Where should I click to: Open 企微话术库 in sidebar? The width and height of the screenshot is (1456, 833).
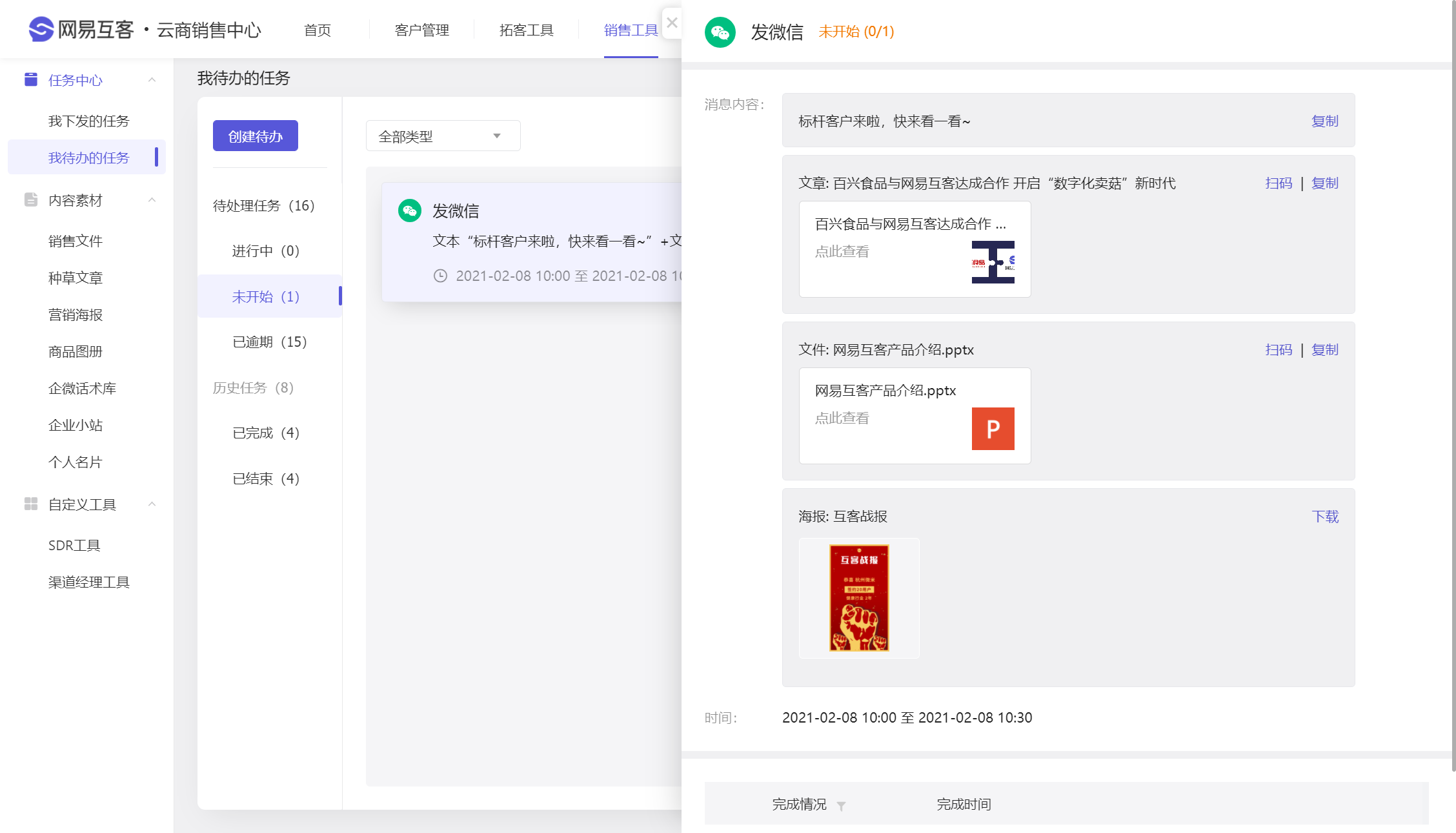pyautogui.click(x=82, y=388)
